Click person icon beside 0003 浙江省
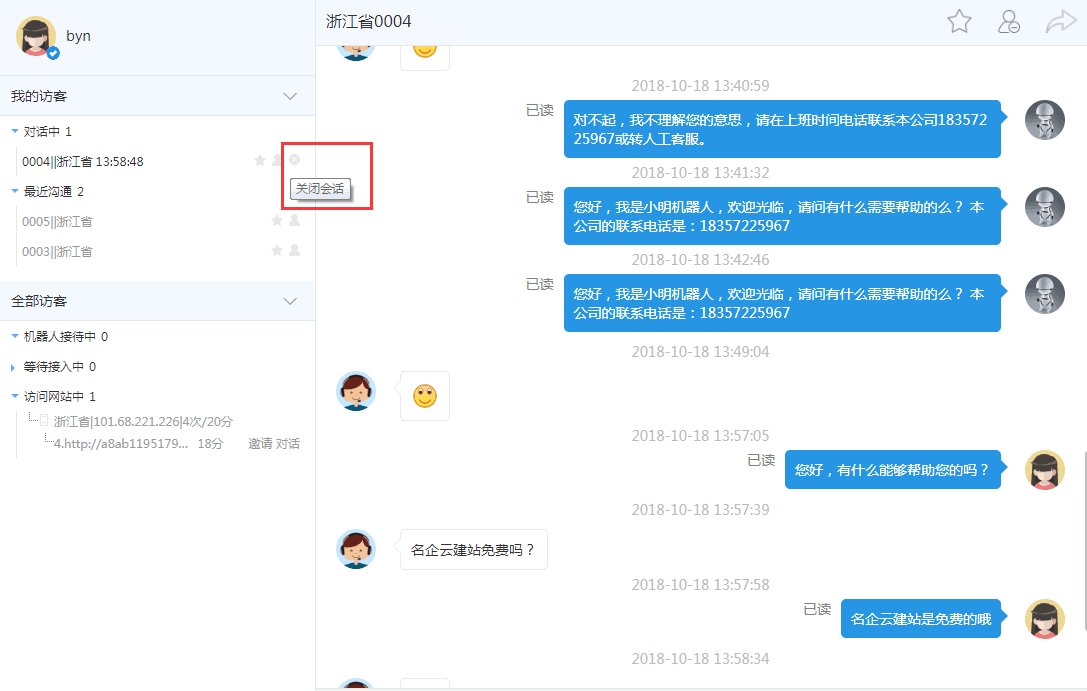This screenshot has width=1087, height=691. [x=294, y=251]
